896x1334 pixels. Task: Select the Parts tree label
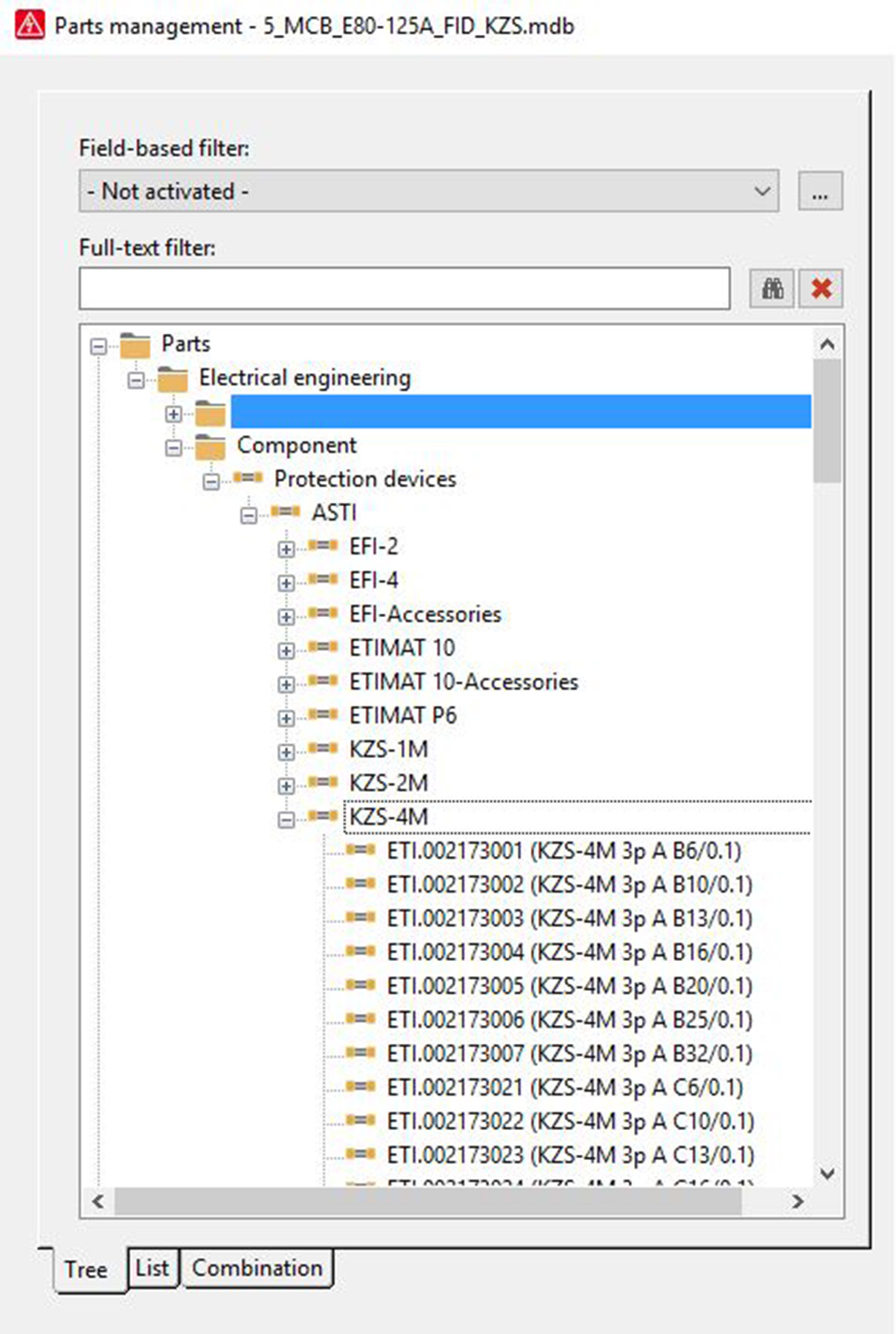pyautogui.click(x=186, y=344)
